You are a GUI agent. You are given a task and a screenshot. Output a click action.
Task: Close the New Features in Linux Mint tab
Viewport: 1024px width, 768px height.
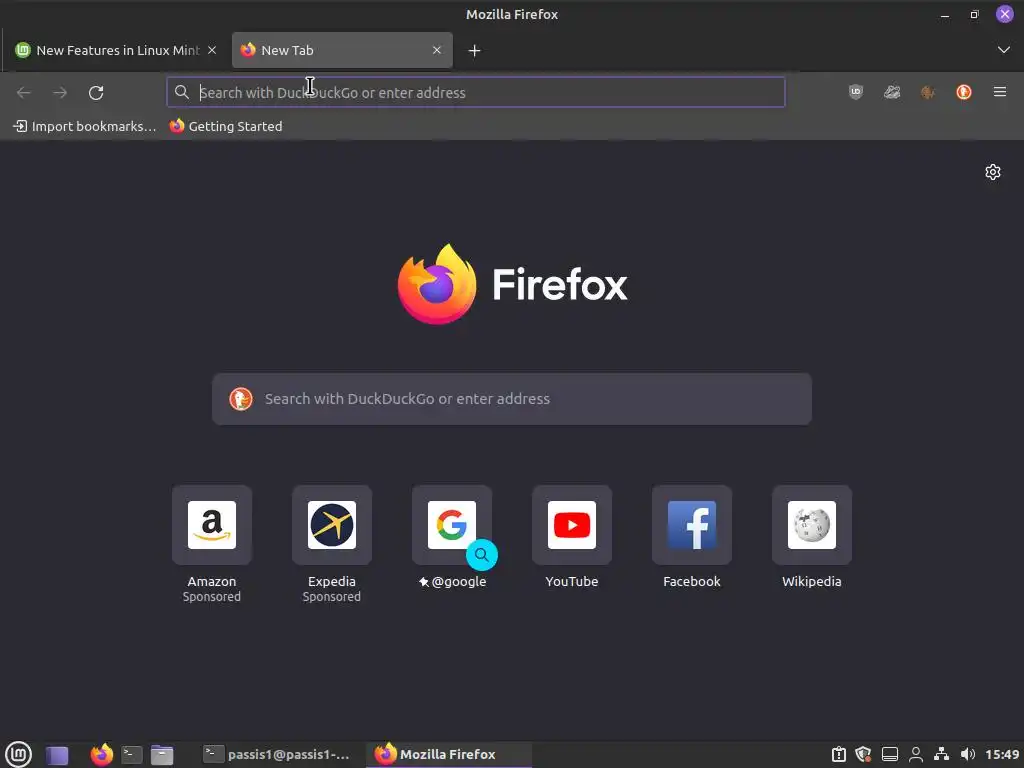click(x=212, y=50)
